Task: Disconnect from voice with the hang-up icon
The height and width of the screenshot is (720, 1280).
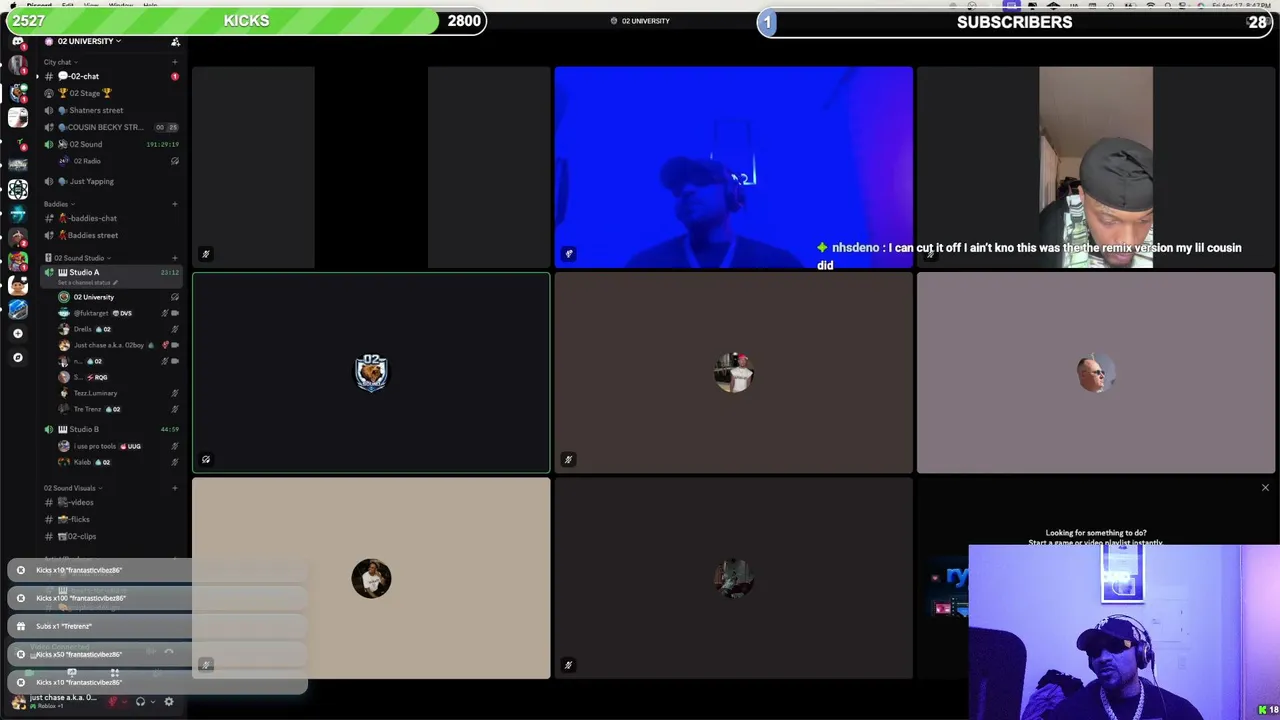Action: pyautogui.click(x=169, y=652)
